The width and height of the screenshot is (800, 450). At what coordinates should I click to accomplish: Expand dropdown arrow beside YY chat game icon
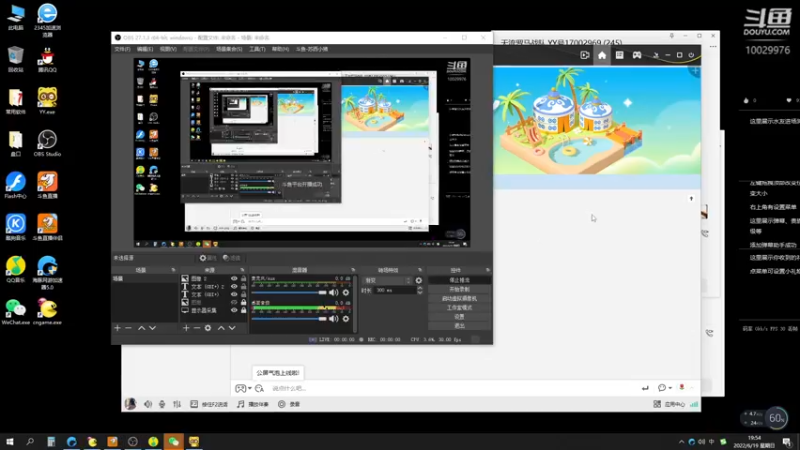[x=249, y=388]
